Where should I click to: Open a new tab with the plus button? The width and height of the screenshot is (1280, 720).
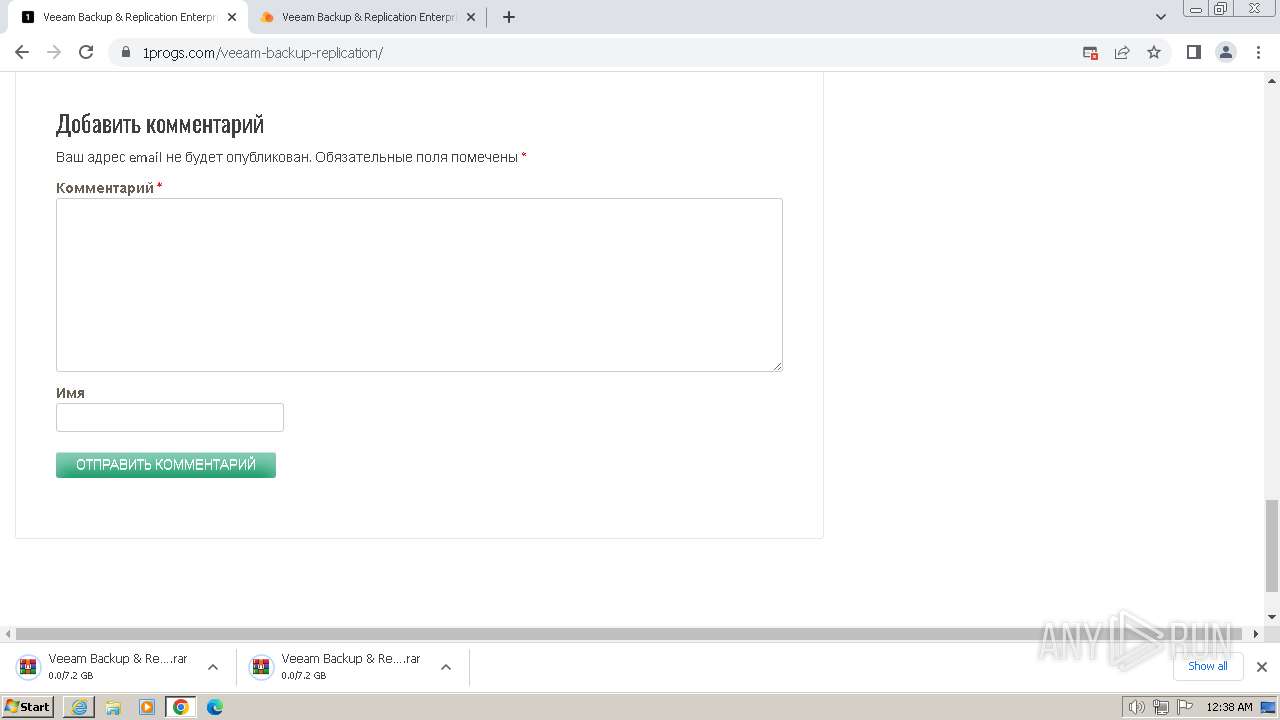point(508,17)
